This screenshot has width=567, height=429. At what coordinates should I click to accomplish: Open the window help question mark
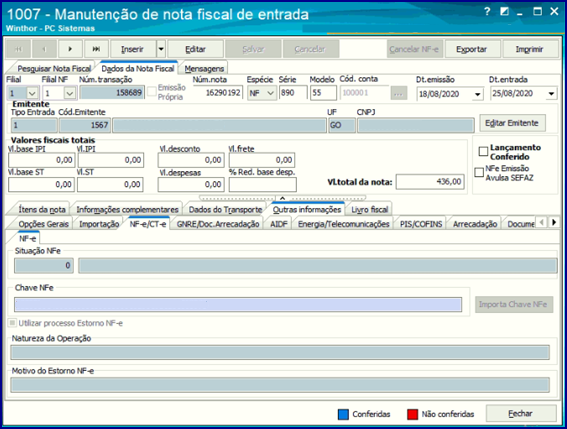coord(487,12)
